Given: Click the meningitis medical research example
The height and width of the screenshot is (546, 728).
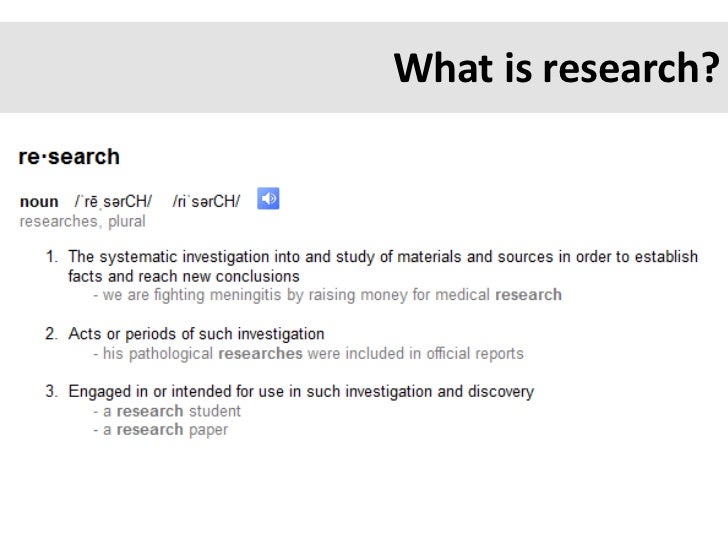Looking at the screenshot, I should coord(327,295).
